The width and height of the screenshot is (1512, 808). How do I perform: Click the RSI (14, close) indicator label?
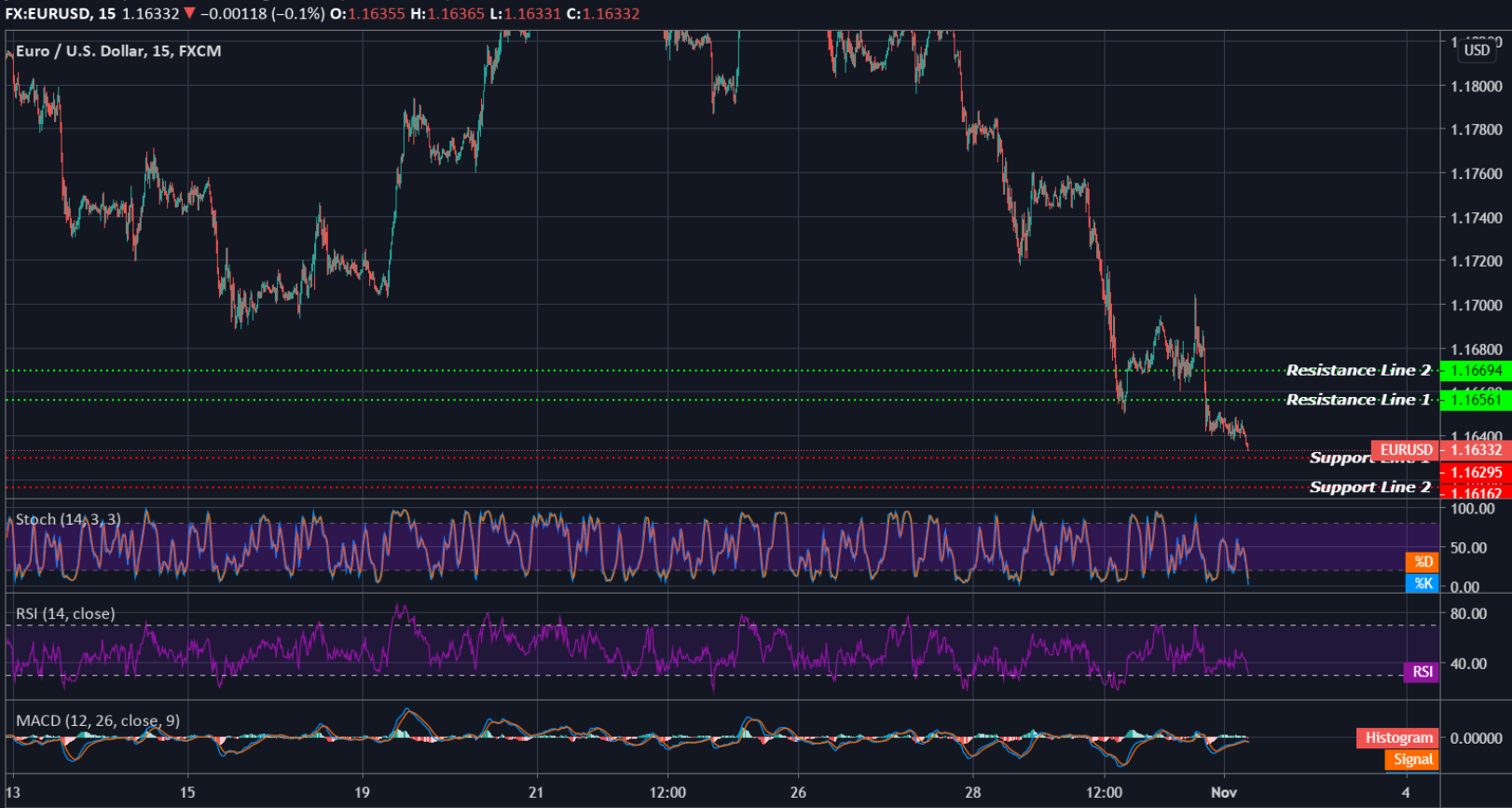[65, 613]
